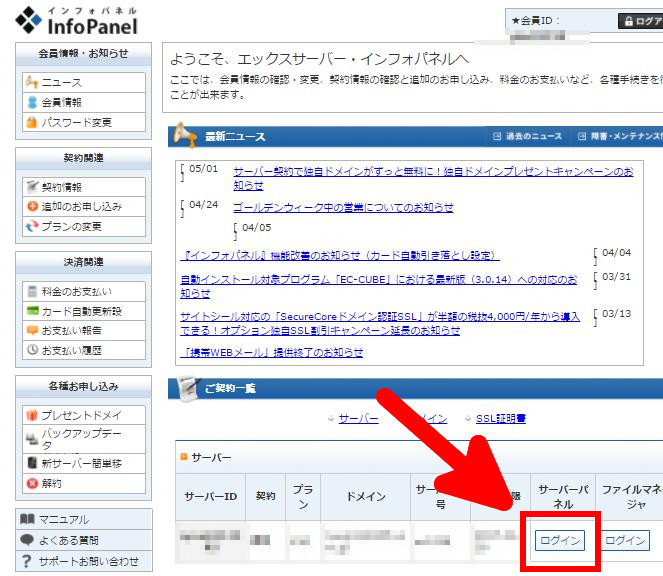Viewport: 663px width, 576px height.
Task: Select プランの変更 menu item
Action: tap(84, 226)
